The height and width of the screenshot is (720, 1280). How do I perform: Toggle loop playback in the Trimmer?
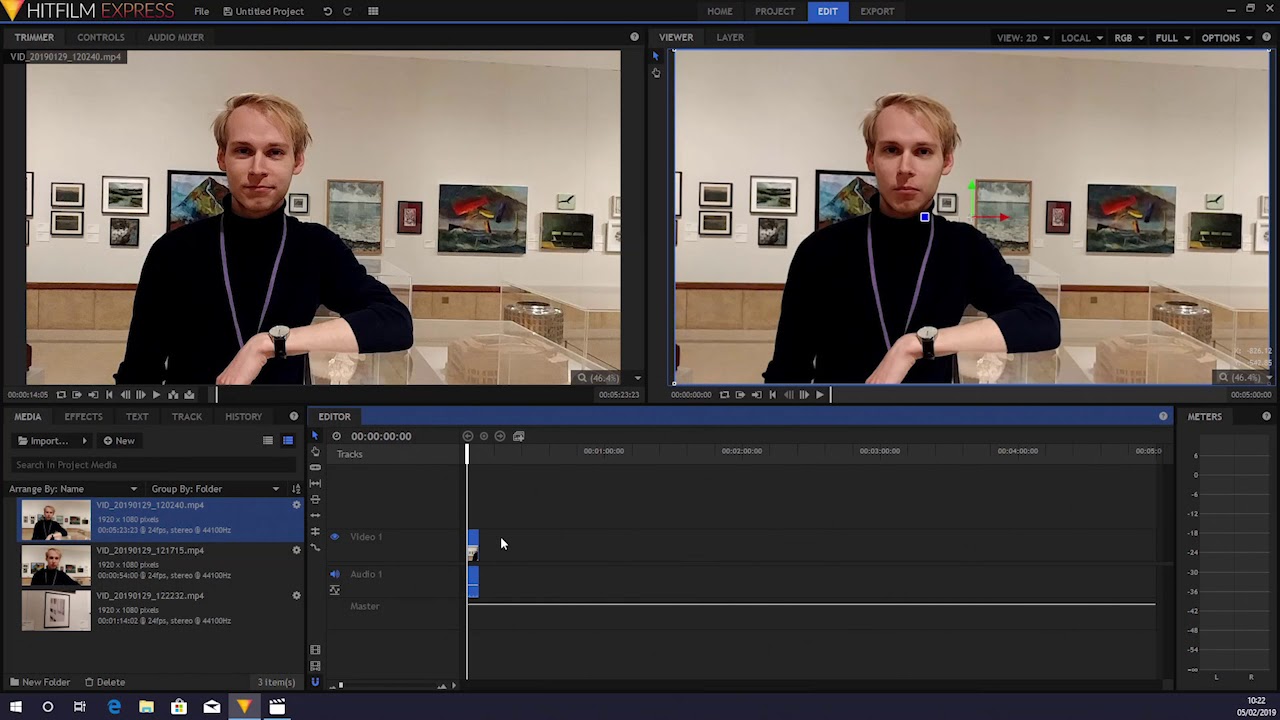click(61, 395)
